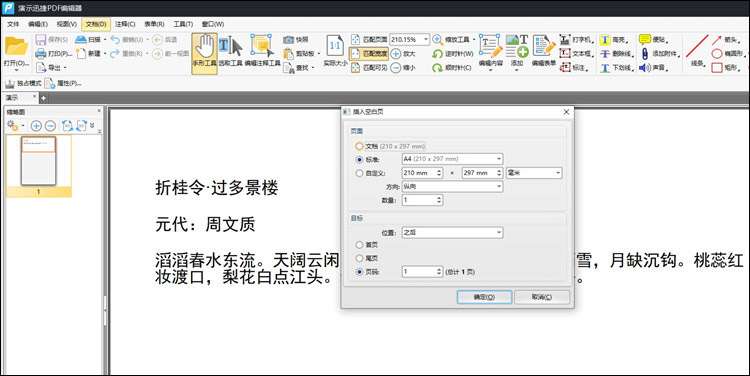Viewport: 750px width, 376px height.
Task: Click the OK (确定) button
Action: click(x=484, y=297)
